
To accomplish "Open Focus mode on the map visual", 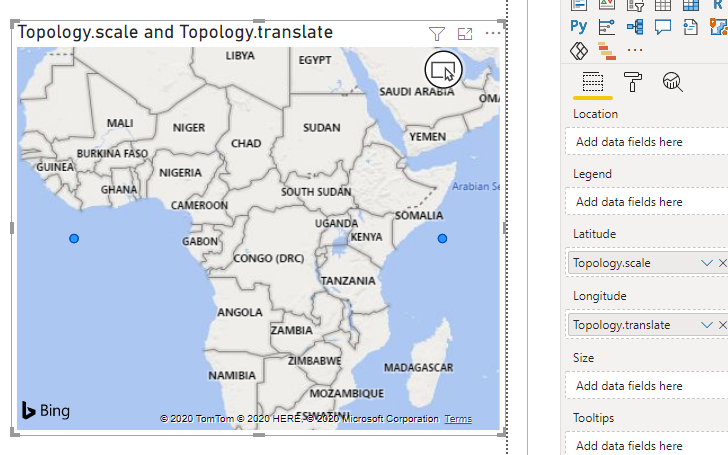I will (465, 34).
